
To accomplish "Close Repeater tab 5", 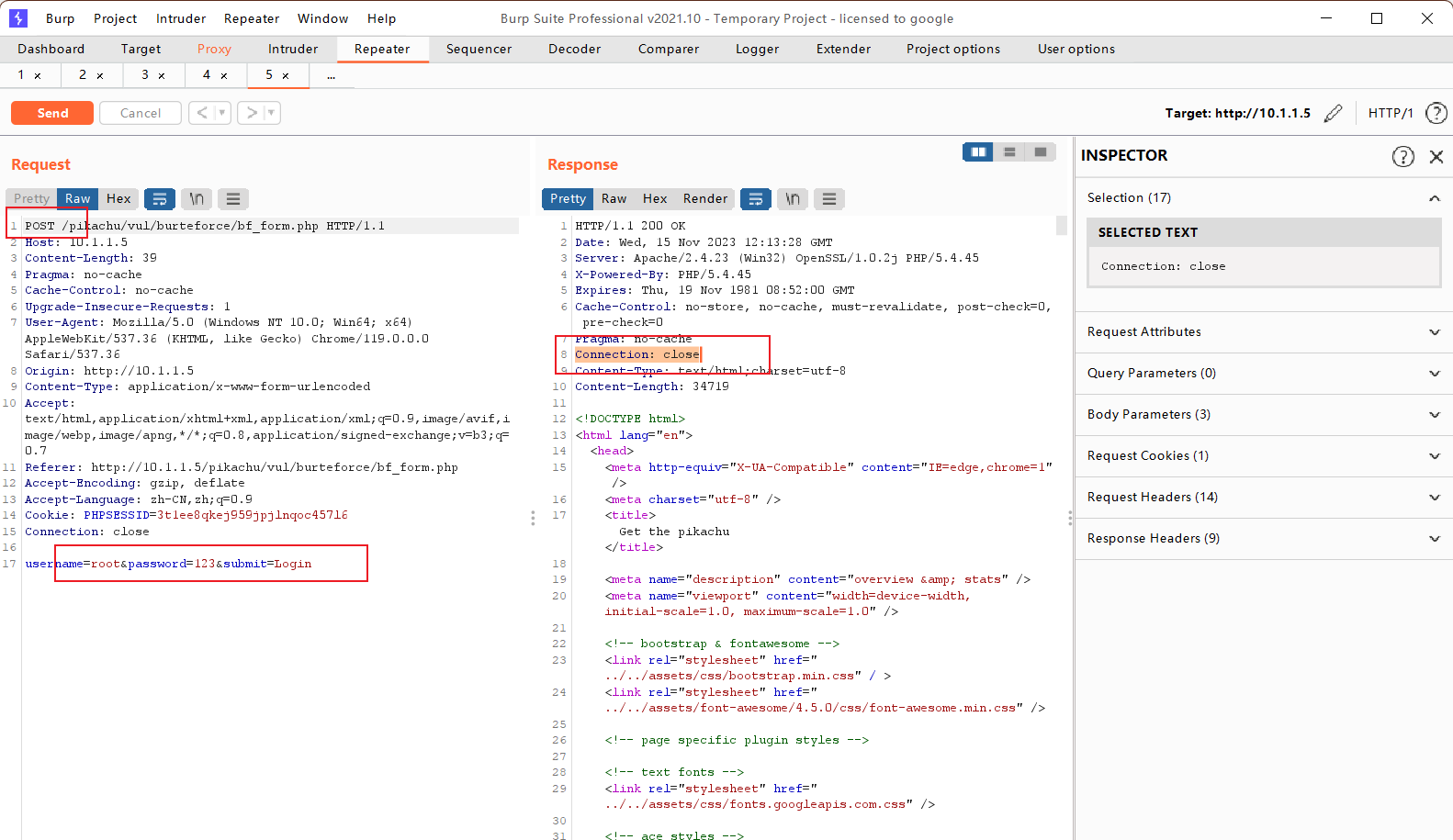I will (286, 75).
